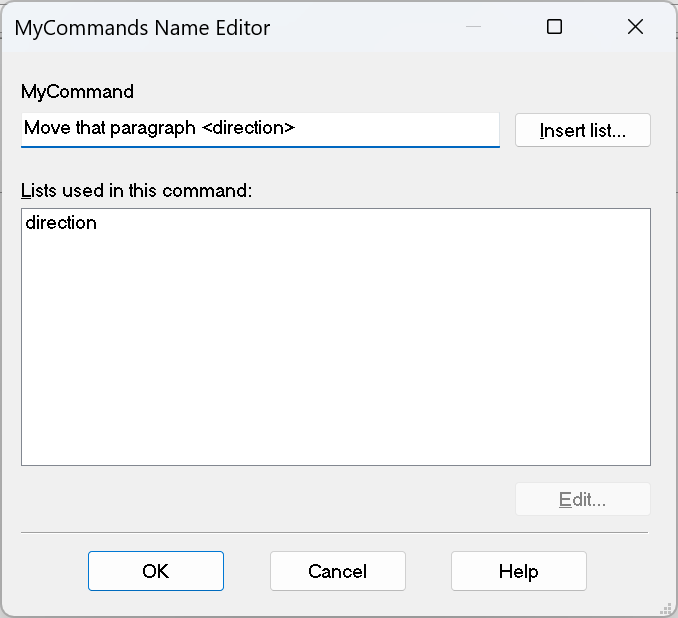
Task: Open Help for the name editor
Action: coord(518,571)
